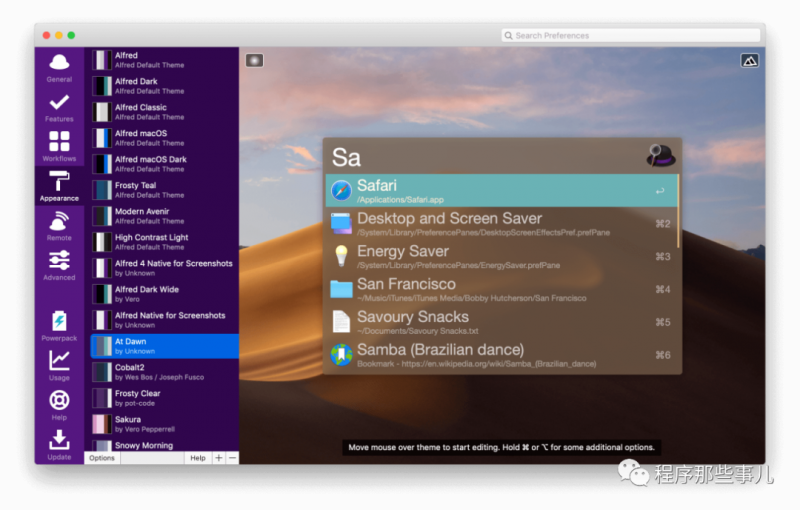Open the Help section in sidebar
Viewport: 800px width, 510px height.
coord(59,405)
